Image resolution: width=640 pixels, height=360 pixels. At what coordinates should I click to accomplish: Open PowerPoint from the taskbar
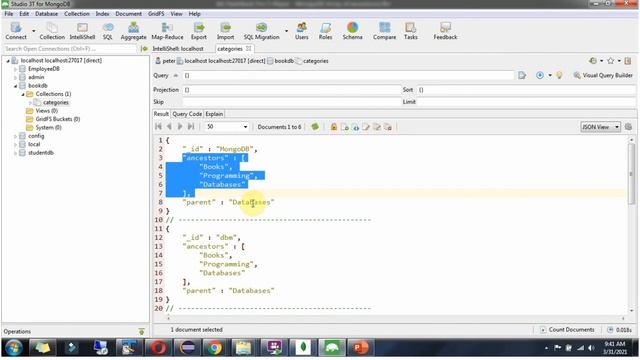360,348
